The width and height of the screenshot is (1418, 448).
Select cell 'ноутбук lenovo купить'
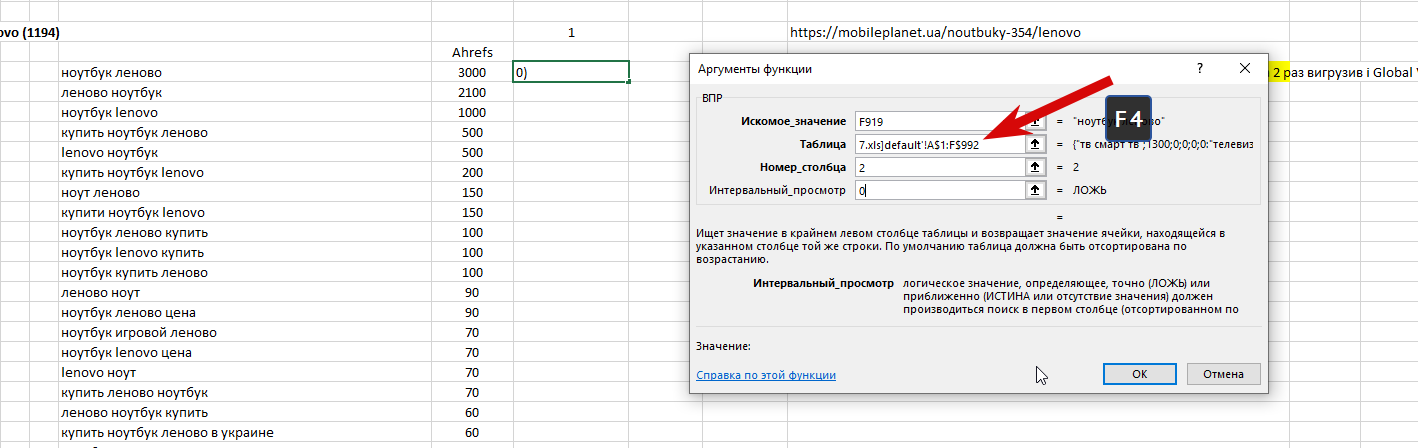[x=245, y=252]
